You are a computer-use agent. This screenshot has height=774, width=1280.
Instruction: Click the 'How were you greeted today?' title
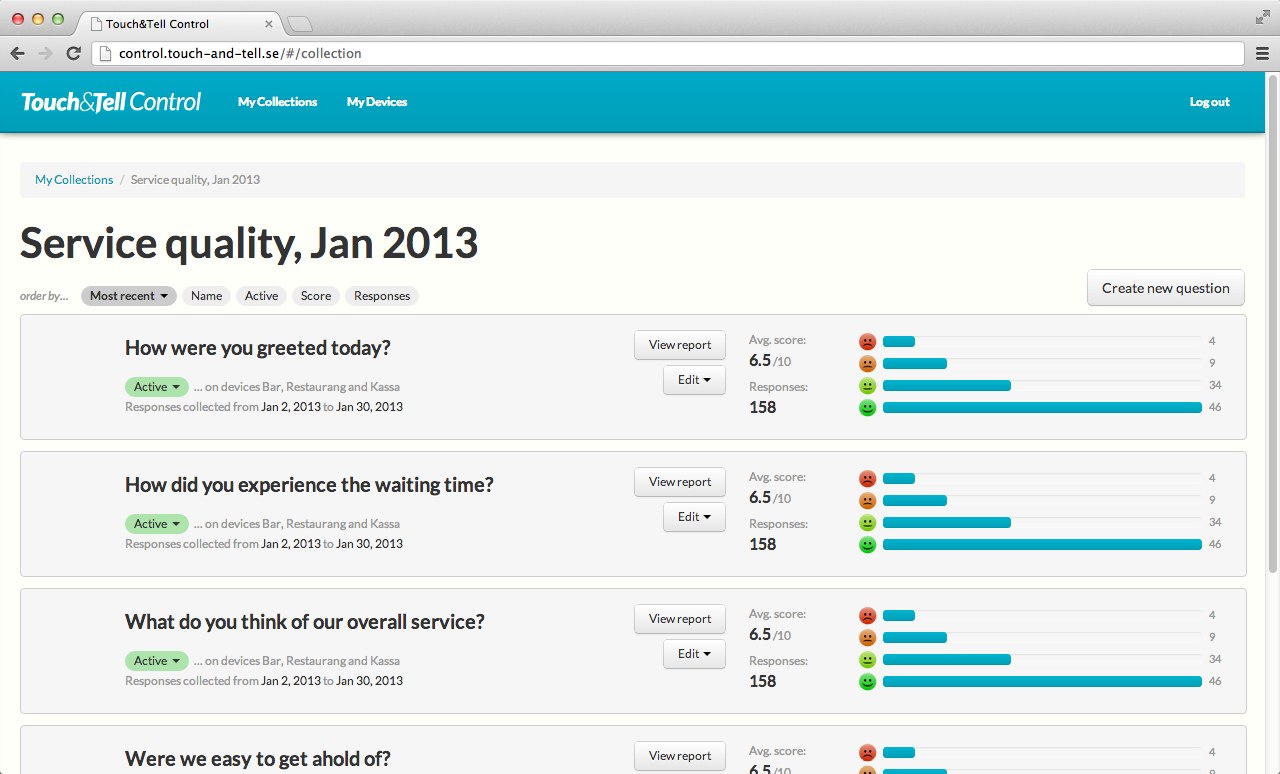click(258, 348)
